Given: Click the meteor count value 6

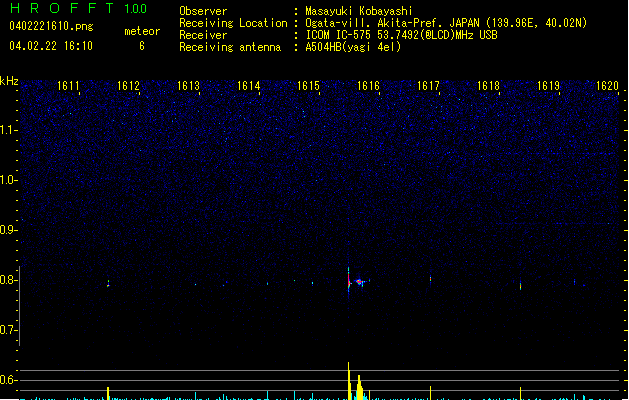Looking at the screenshot, I should pyautogui.click(x=142, y=46).
